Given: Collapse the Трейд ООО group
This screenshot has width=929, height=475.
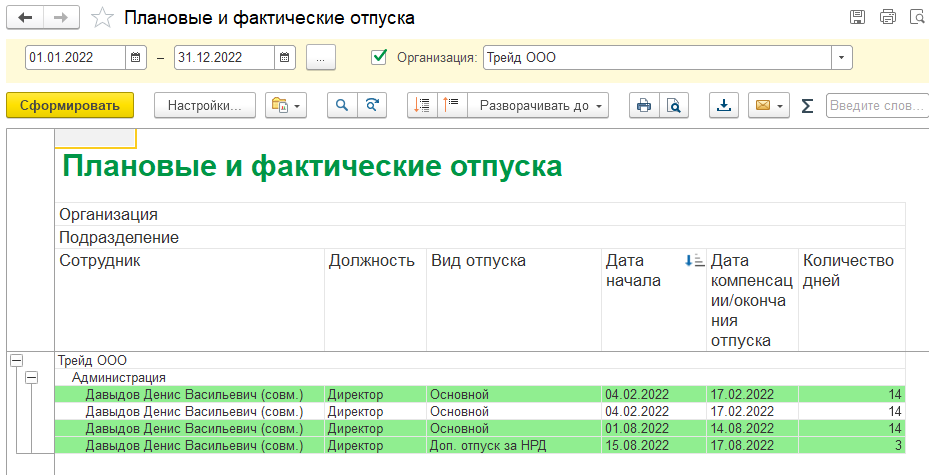Looking at the screenshot, I should coord(16,360).
